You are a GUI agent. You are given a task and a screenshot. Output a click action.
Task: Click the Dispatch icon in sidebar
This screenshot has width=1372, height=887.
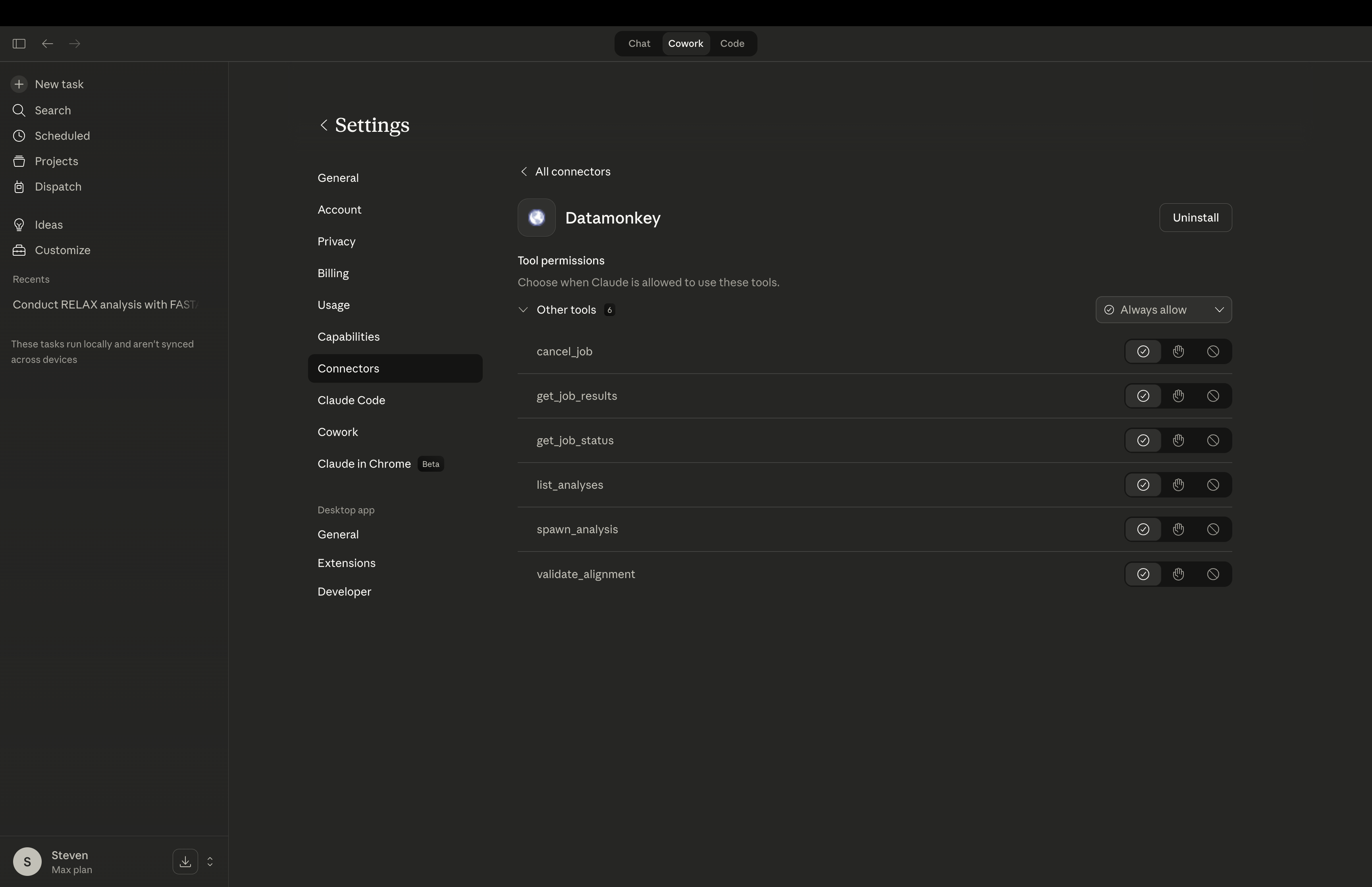(19, 187)
